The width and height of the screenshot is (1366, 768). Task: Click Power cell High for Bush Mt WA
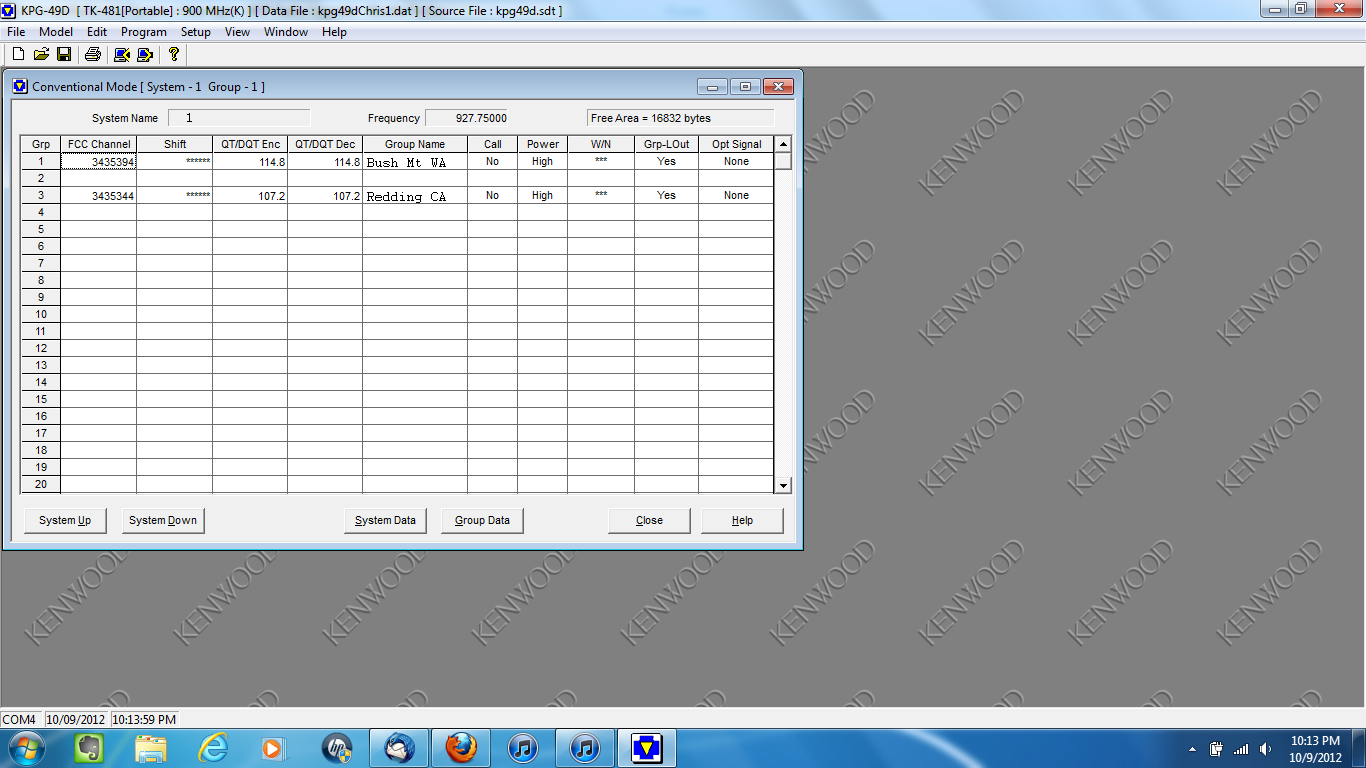tap(542, 162)
